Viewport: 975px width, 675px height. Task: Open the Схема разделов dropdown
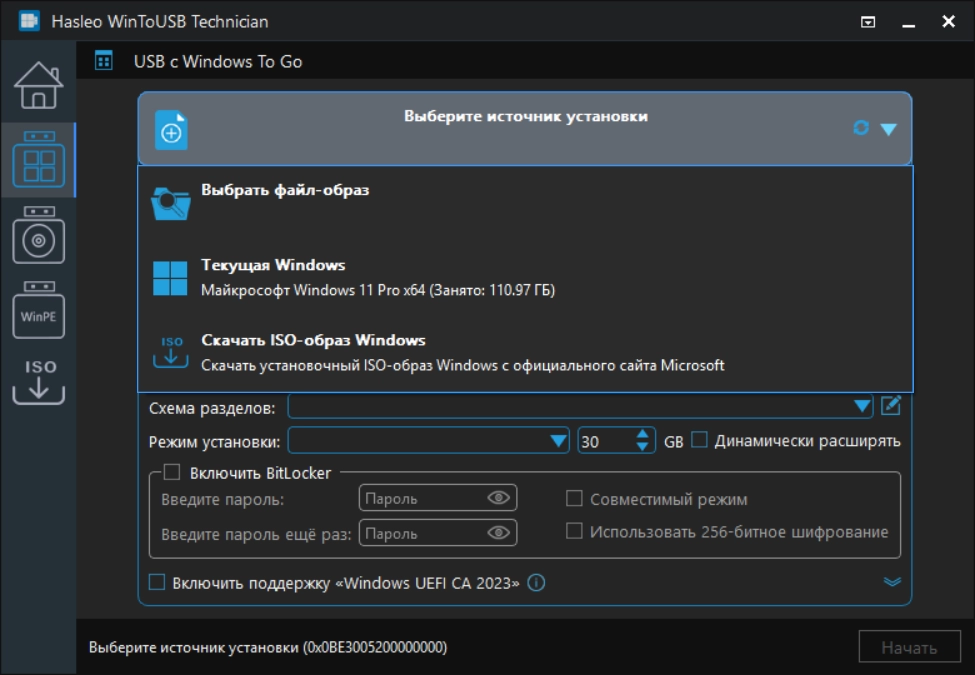(x=862, y=406)
